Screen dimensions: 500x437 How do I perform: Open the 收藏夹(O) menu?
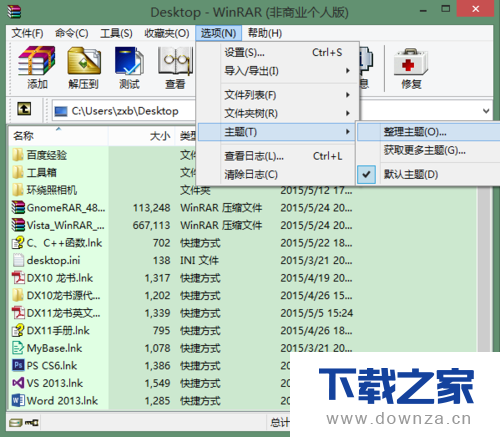tap(167, 33)
